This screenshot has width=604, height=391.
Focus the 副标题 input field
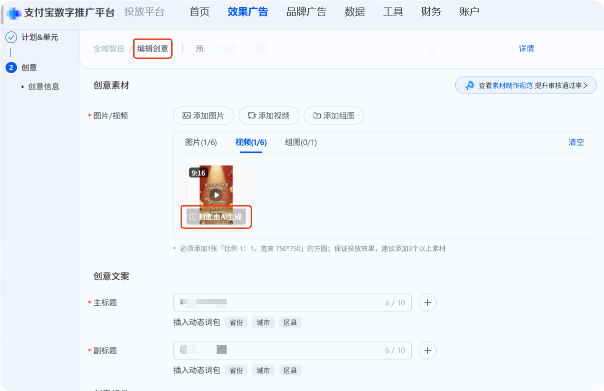click(x=292, y=351)
